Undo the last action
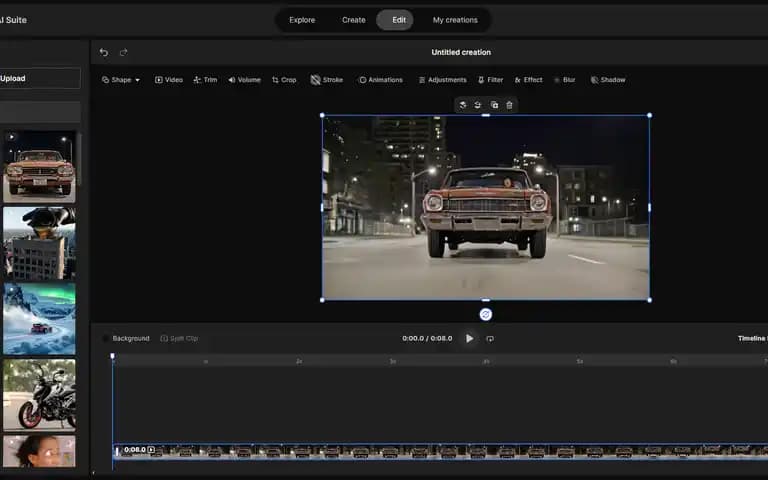768x480 pixels. coord(104,52)
